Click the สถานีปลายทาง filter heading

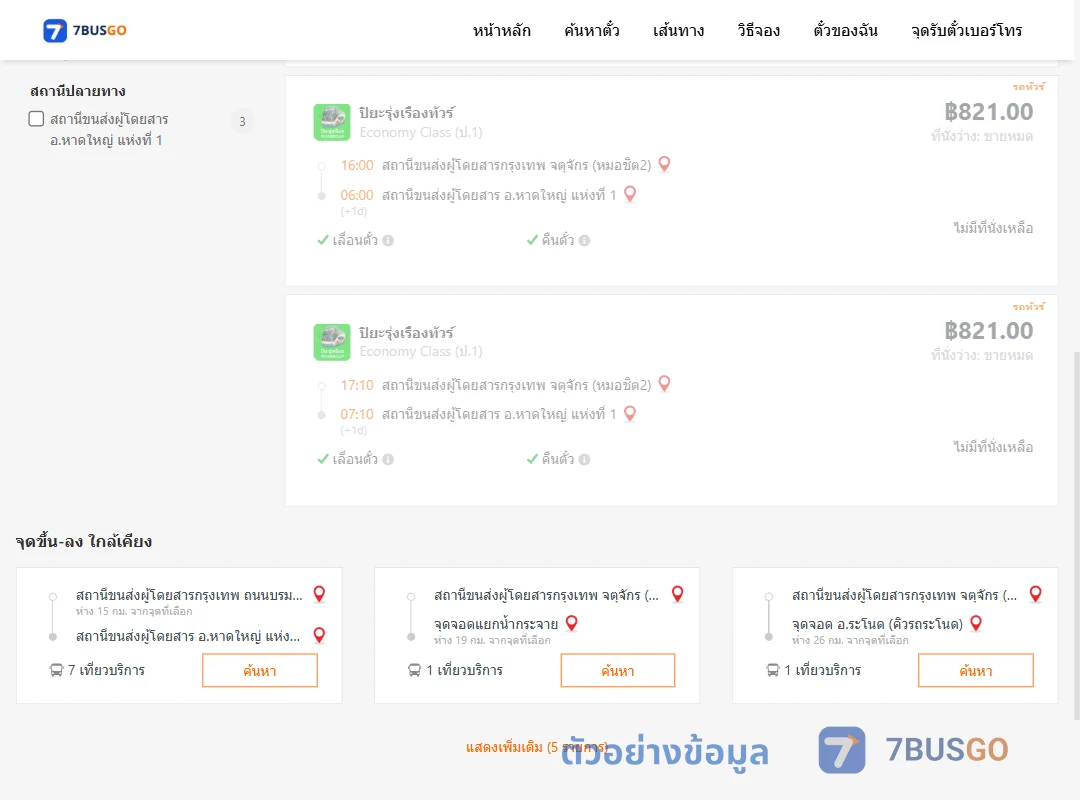pyautogui.click(x=78, y=91)
